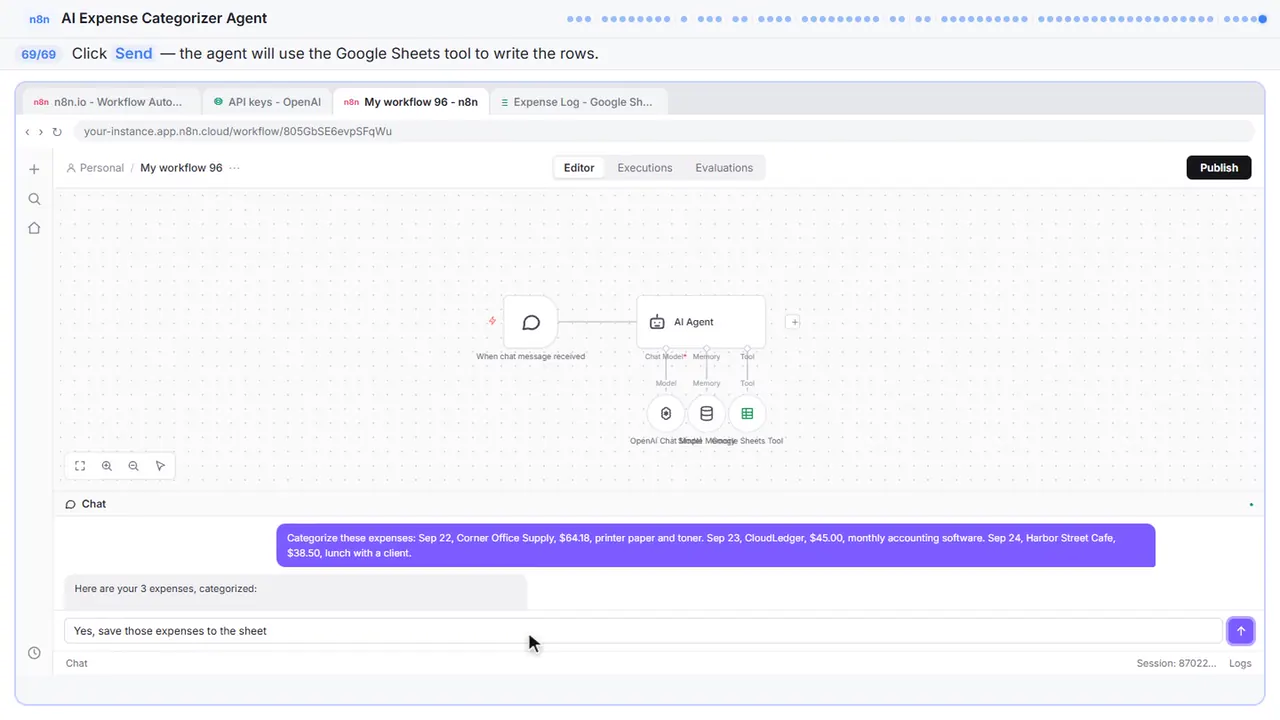
Task: Fit the workflow canvas to view
Action: click(80, 466)
